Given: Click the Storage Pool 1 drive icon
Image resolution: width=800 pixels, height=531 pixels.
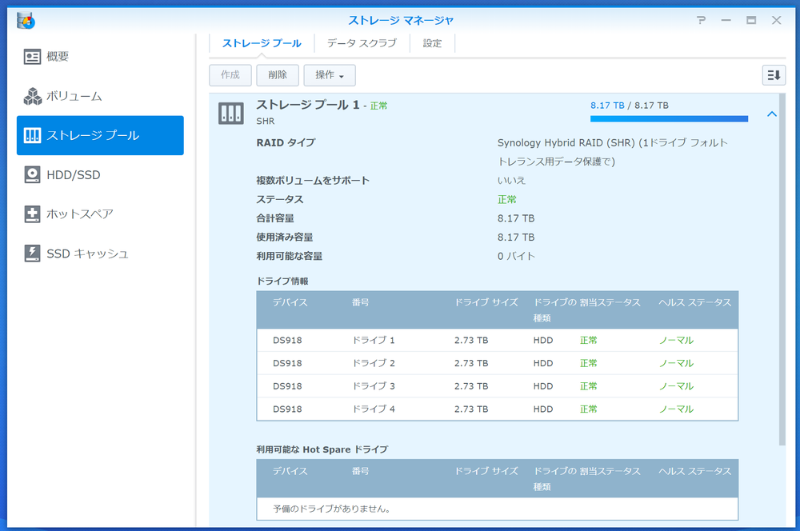Looking at the screenshot, I should 231,114.
